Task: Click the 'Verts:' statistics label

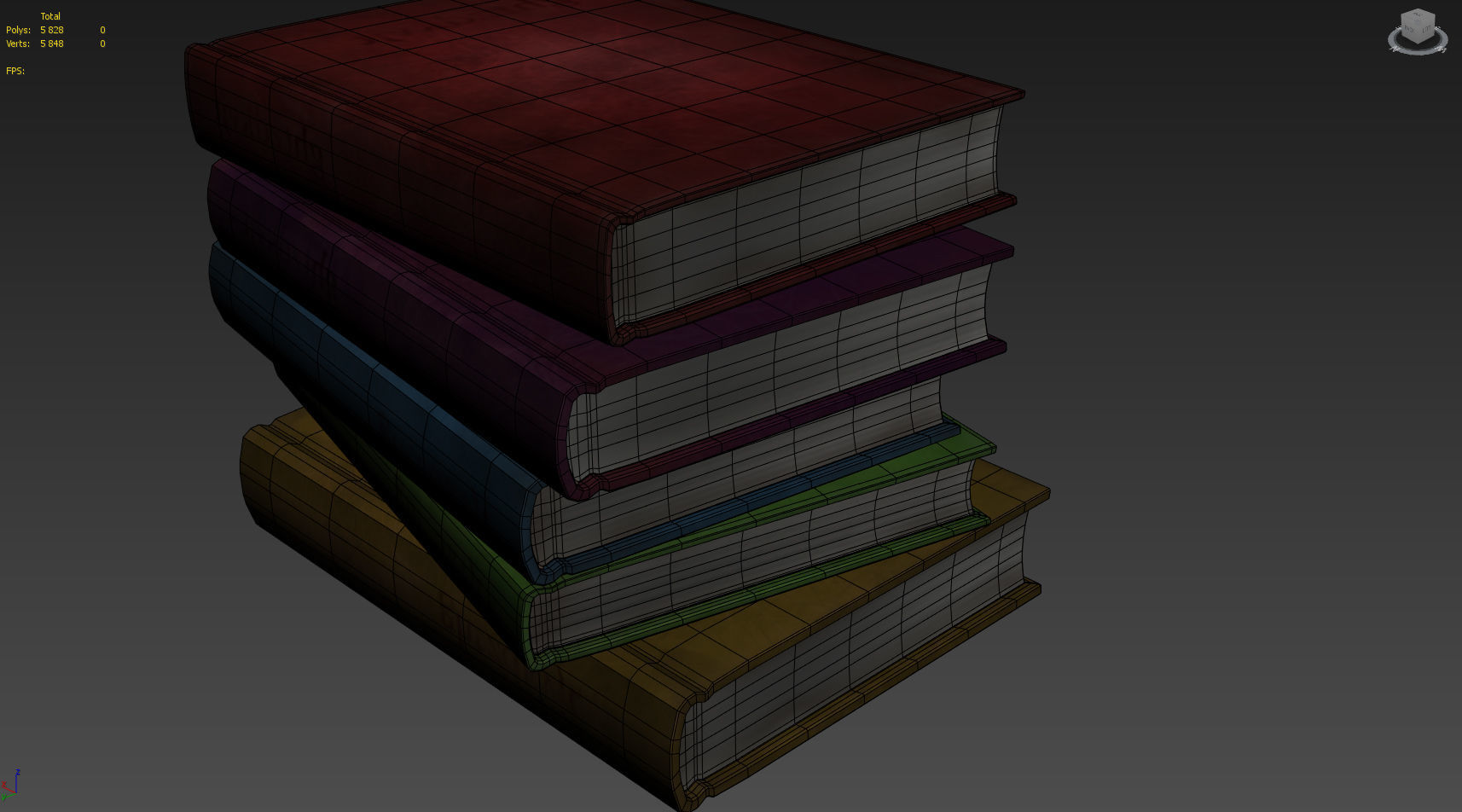Action: point(18,43)
